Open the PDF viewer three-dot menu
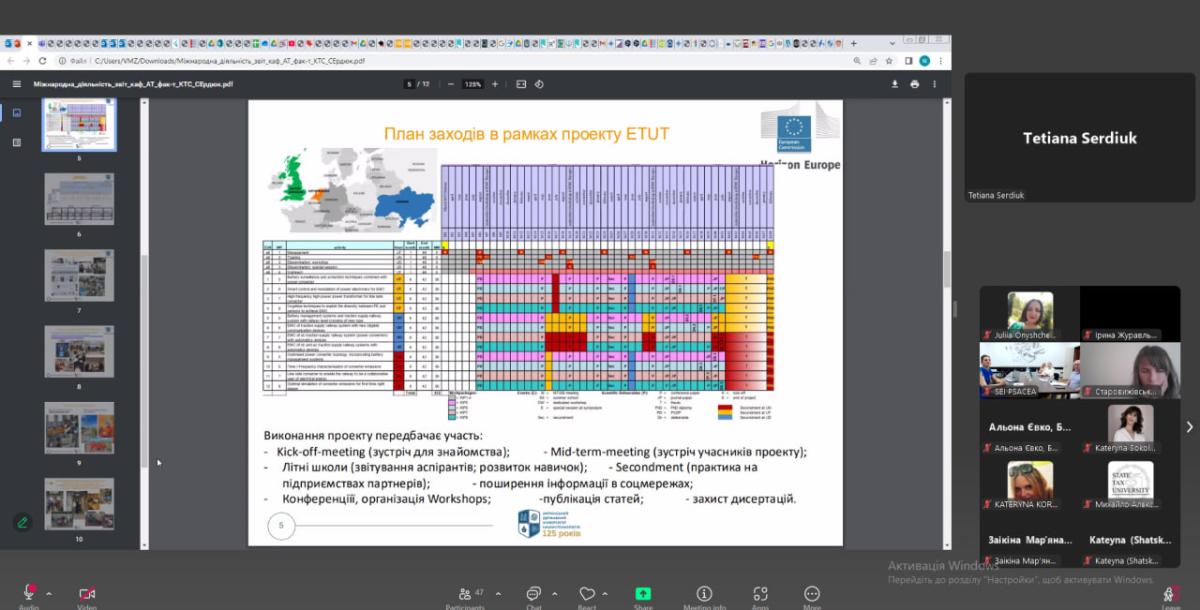Screen dimensions: 1200x610 click(x=937, y=84)
